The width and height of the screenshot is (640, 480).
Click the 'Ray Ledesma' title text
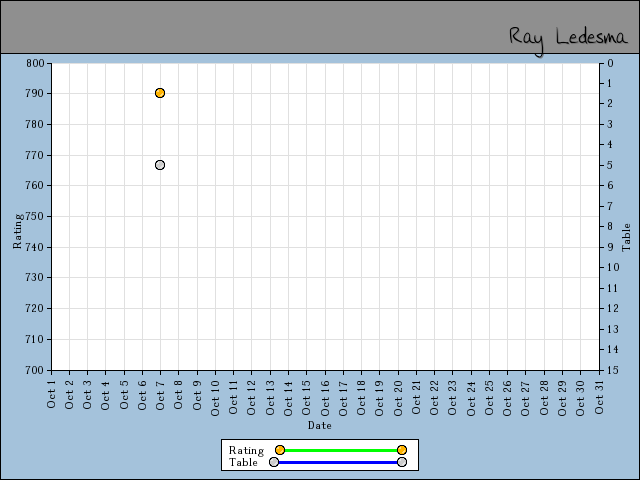pos(568,40)
